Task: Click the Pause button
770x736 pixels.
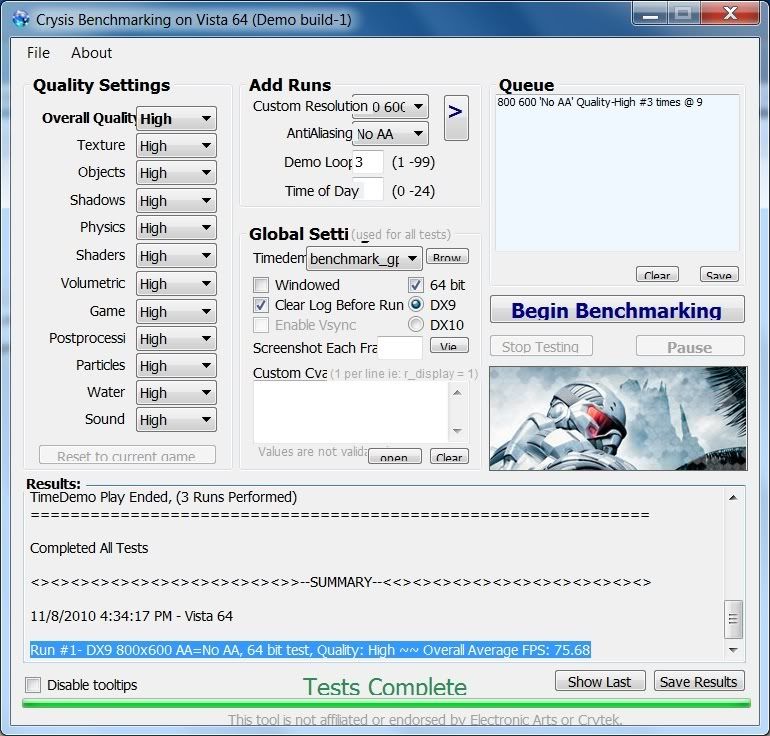Action: click(690, 346)
